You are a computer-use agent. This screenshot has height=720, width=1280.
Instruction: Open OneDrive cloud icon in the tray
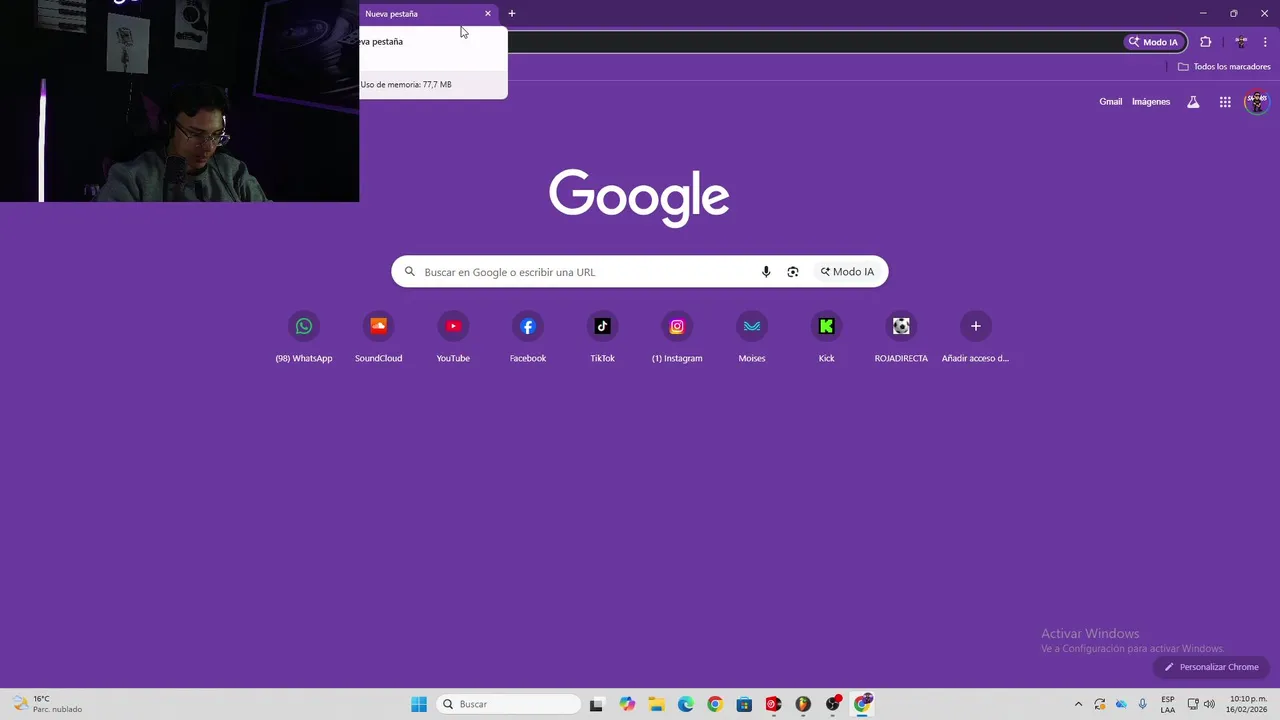(1121, 704)
